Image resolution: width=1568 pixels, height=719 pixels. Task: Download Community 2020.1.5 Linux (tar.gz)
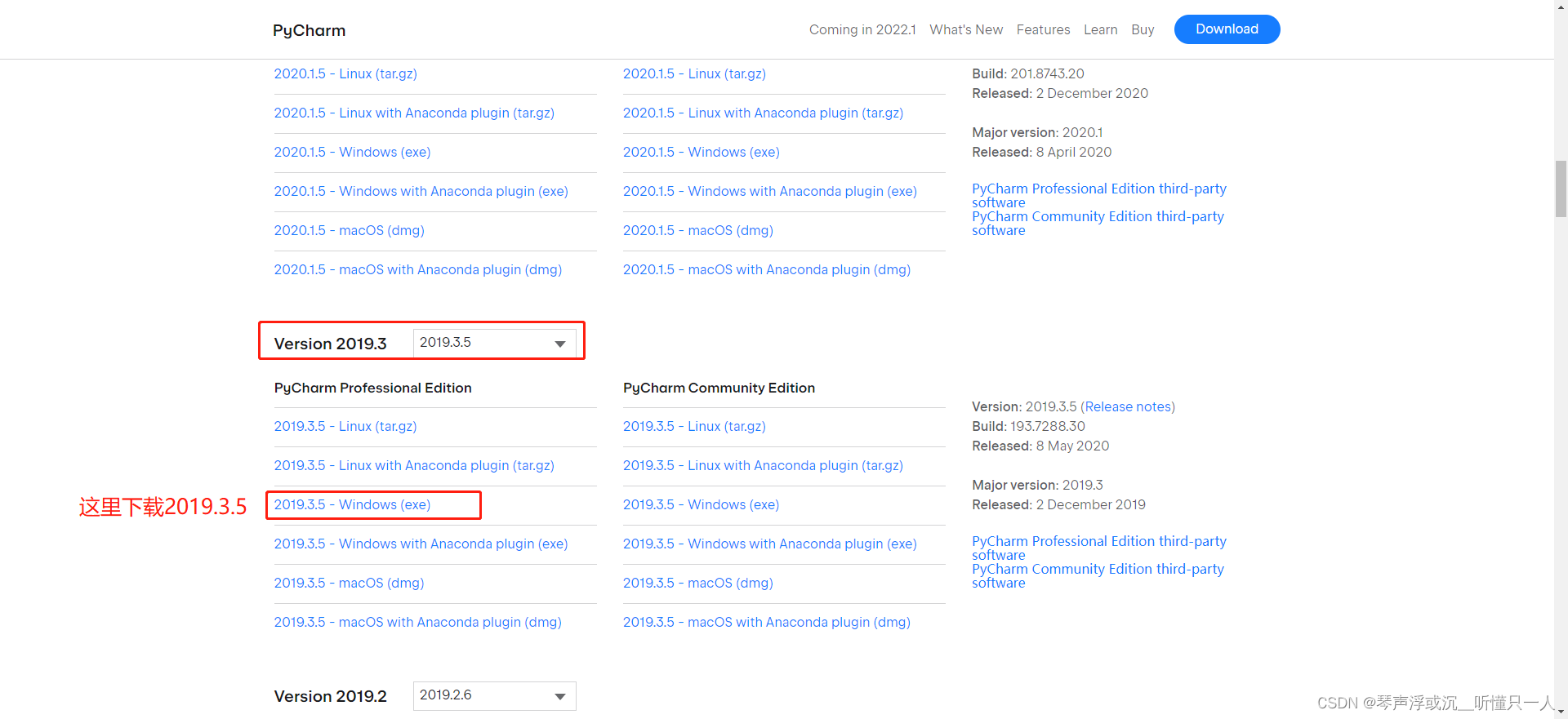(x=694, y=73)
